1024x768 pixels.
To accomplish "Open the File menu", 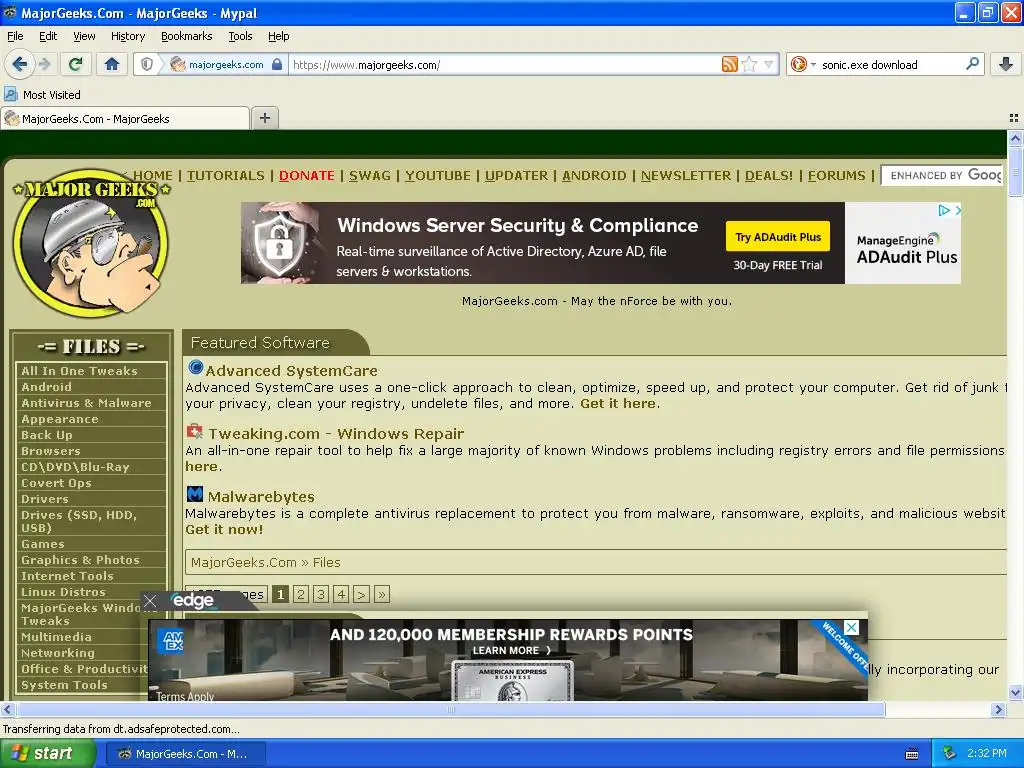I will click(x=15, y=36).
